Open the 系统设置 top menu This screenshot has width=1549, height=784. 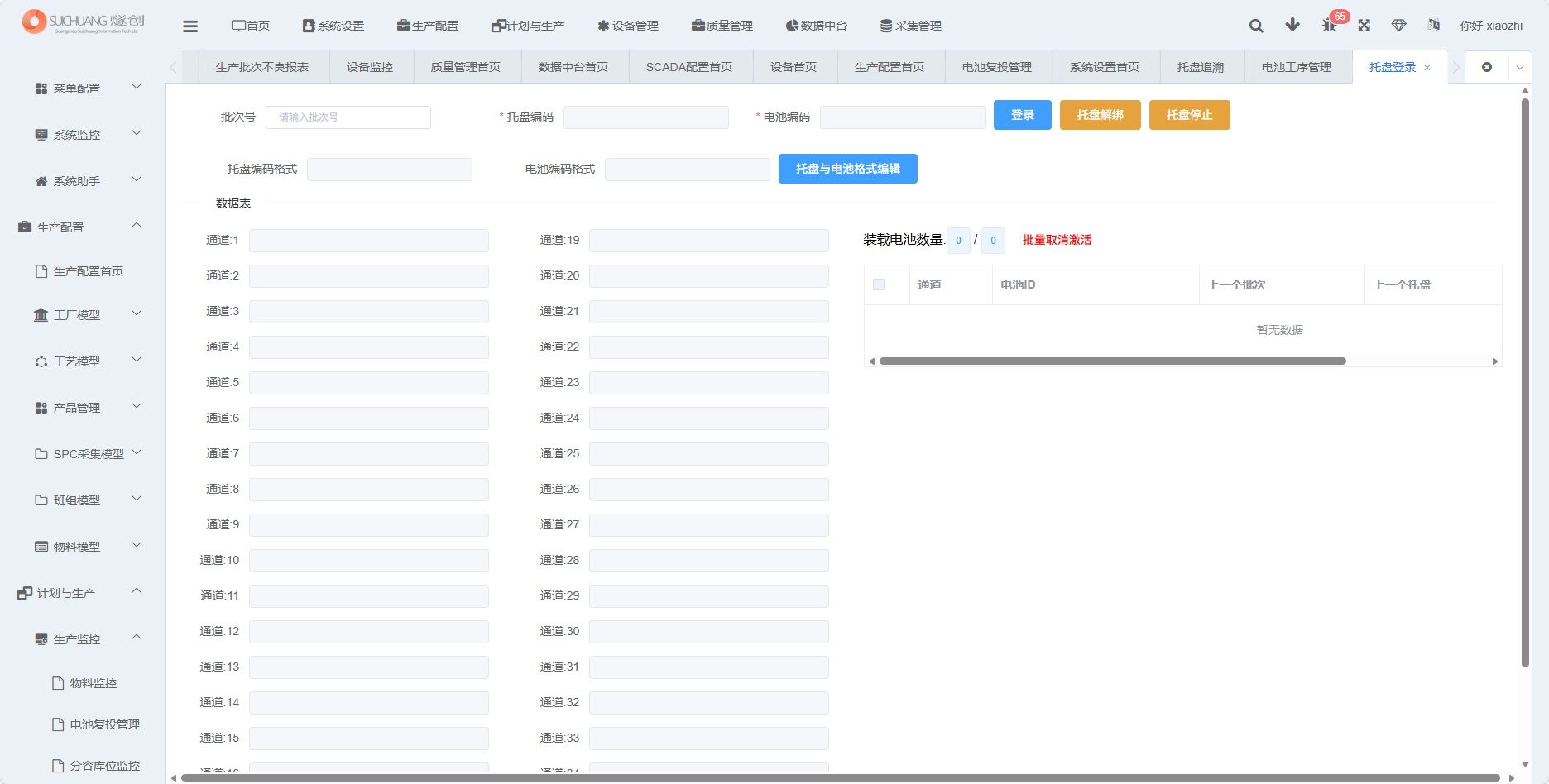(x=333, y=26)
